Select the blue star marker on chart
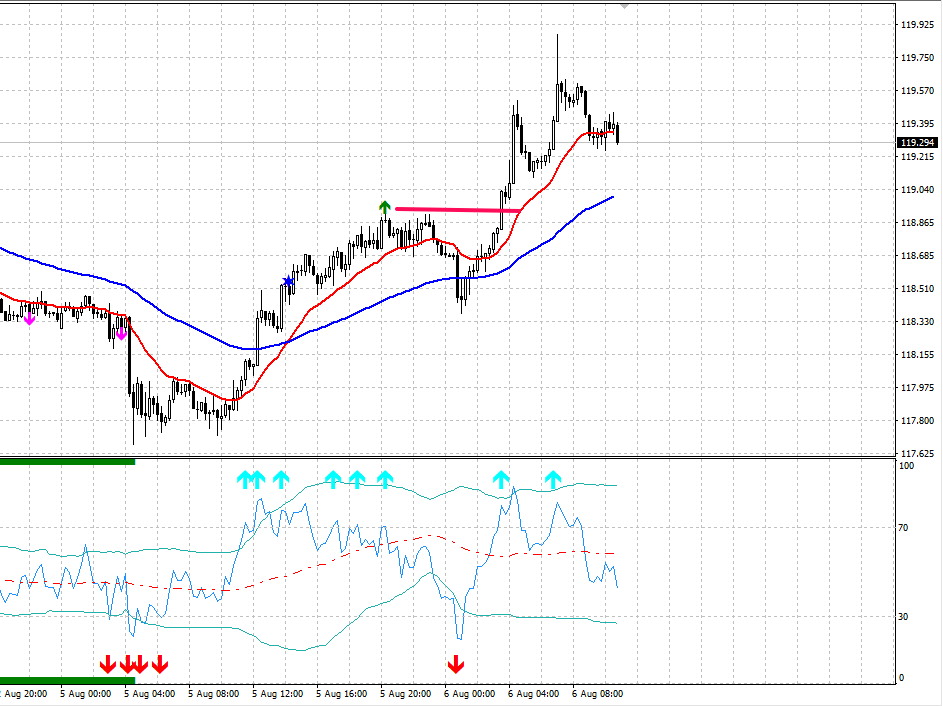Image resolution: width=943 pixels, height=706 pixels. pos(289,282)
